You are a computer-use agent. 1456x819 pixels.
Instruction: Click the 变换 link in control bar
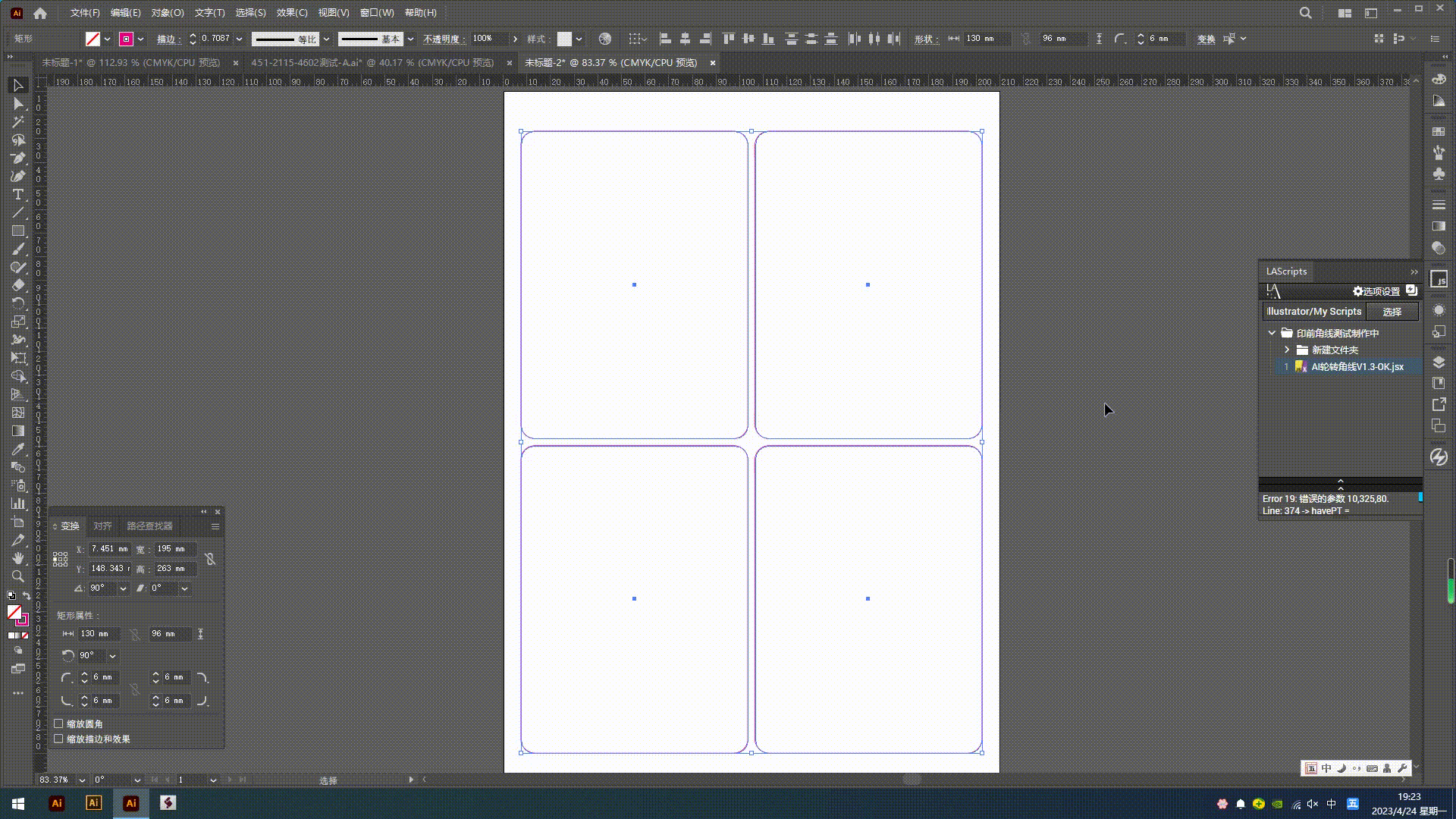click(x=1206, y=39)
